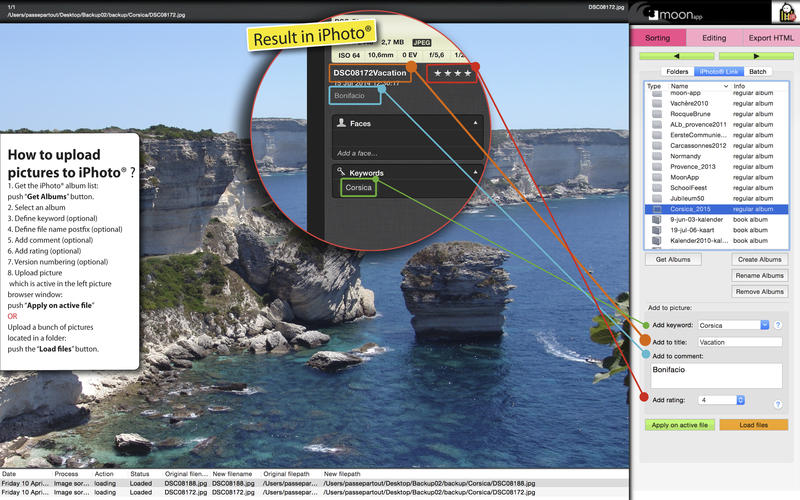
Task: Switch to the Folders segment
Action: click(677, 72)
